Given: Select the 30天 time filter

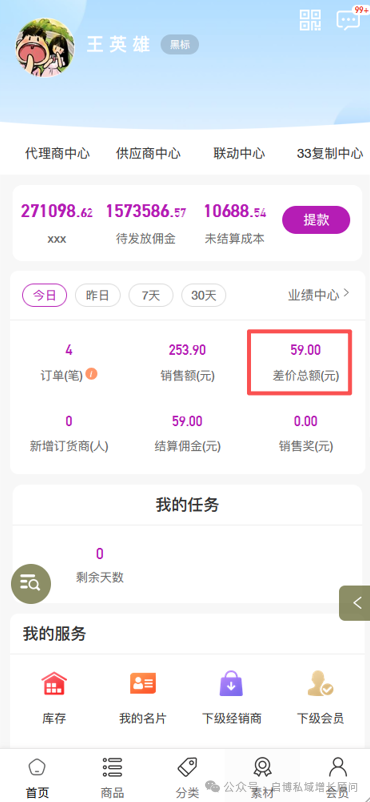Looking at the screenshot, I should pos(204,295).
